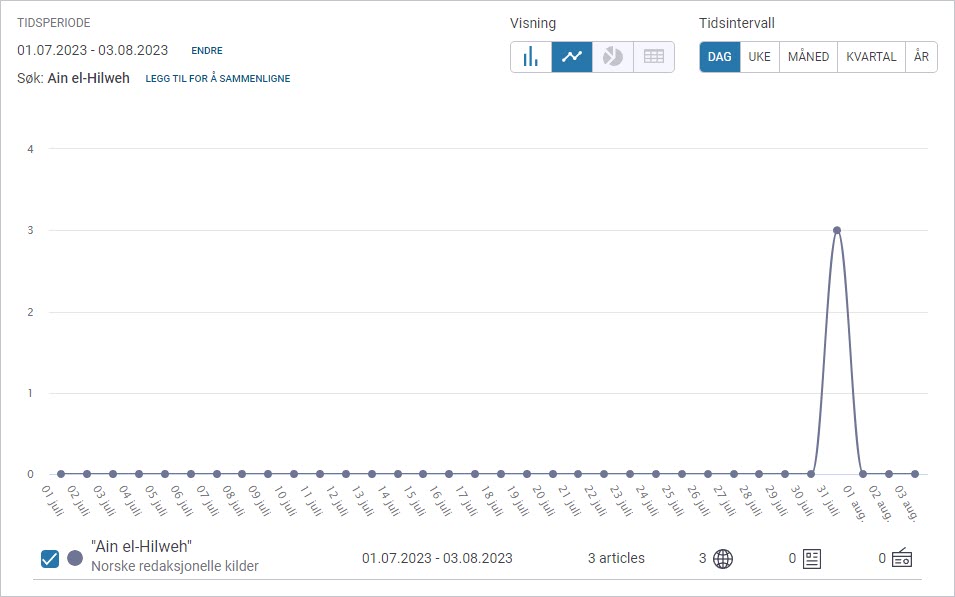Switch to bar chart view

click(531, 57)
